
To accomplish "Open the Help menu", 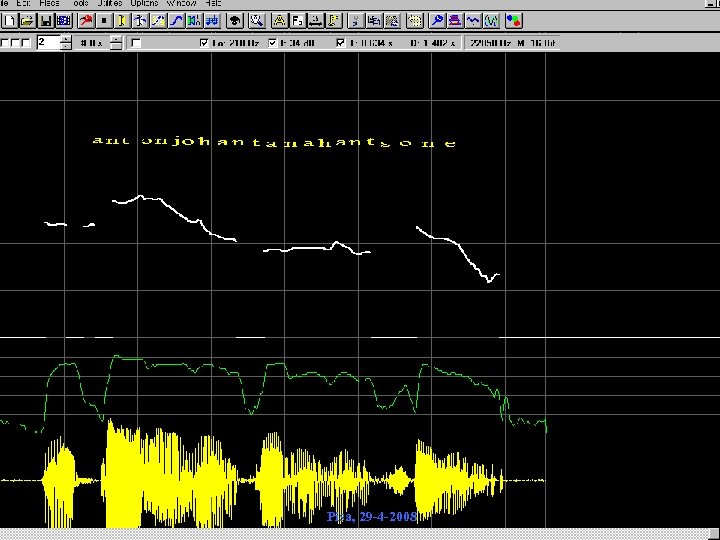I will [213, 3].
